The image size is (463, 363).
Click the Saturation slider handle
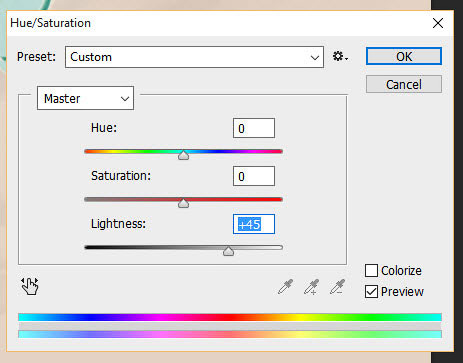coord(183,203)
